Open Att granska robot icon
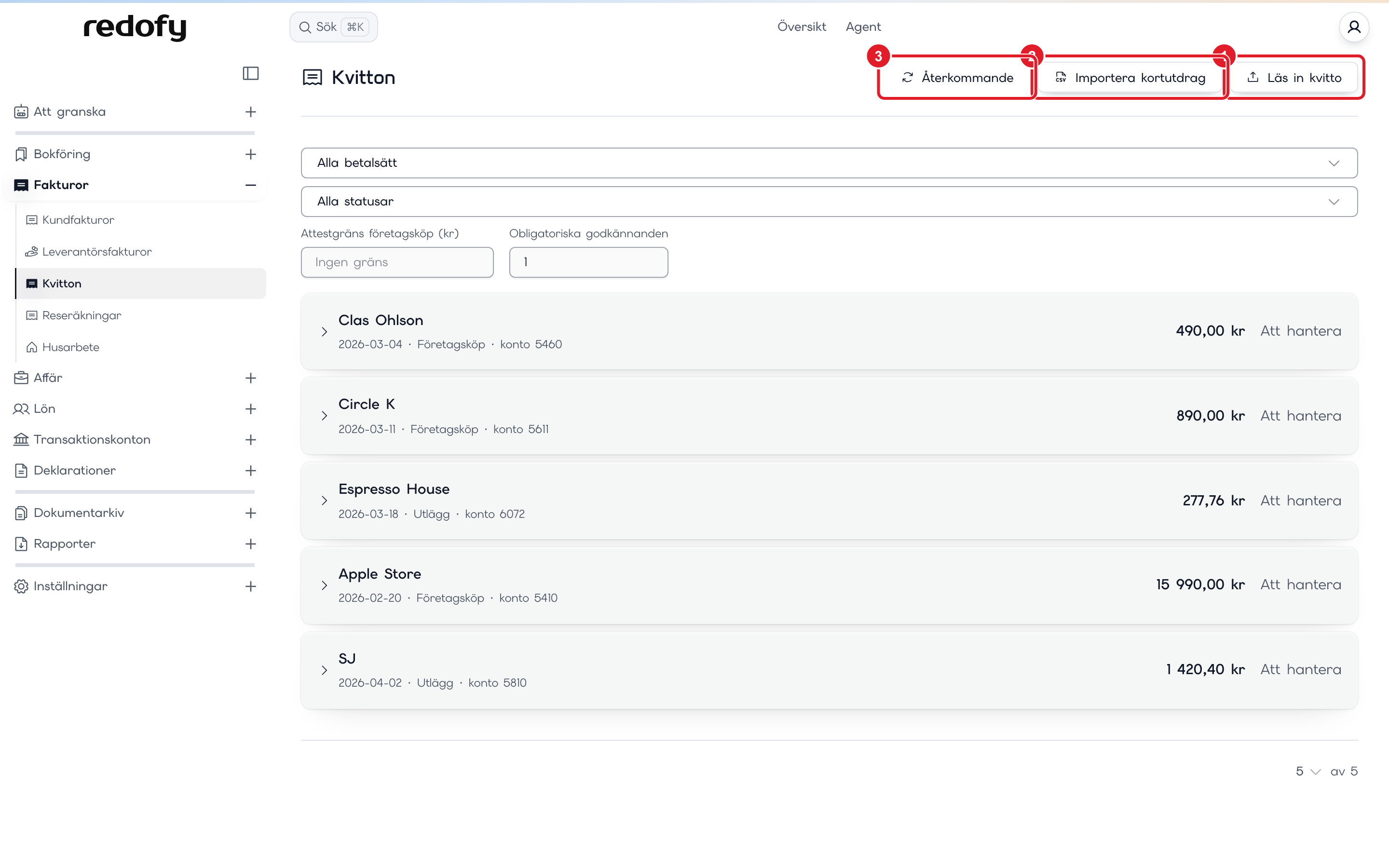Viewport: 1389px width, 868px height. (x=21, y=112)
